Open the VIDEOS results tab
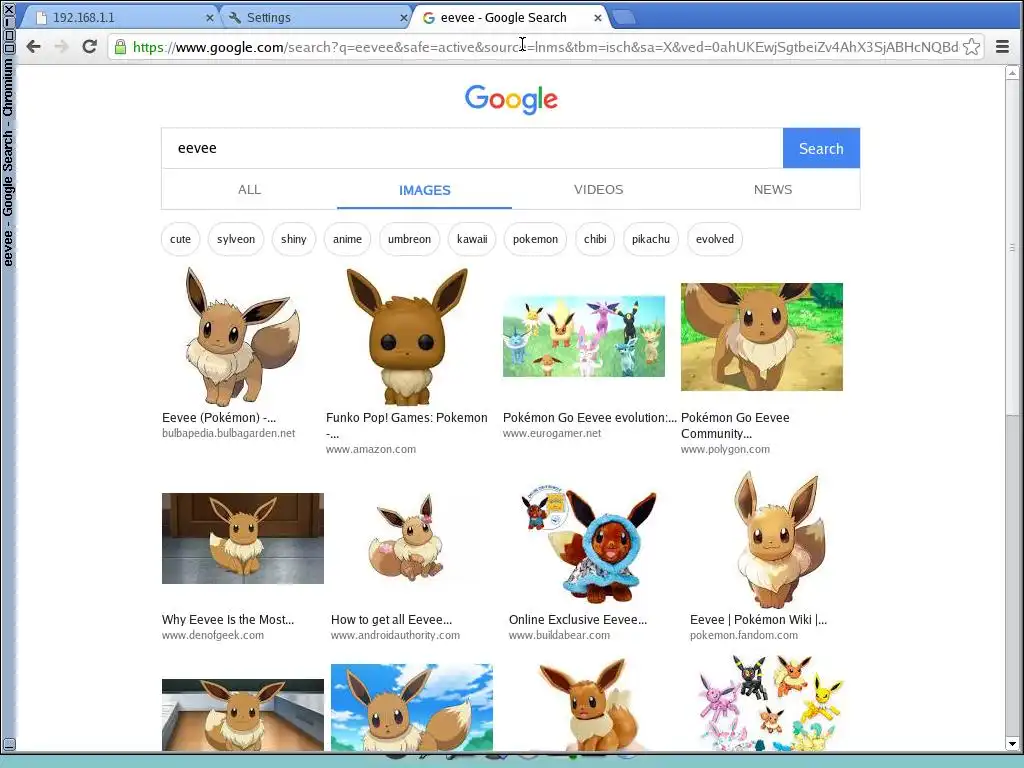The height and width of the screenshot is (768, 1024). tap(598, 189)
